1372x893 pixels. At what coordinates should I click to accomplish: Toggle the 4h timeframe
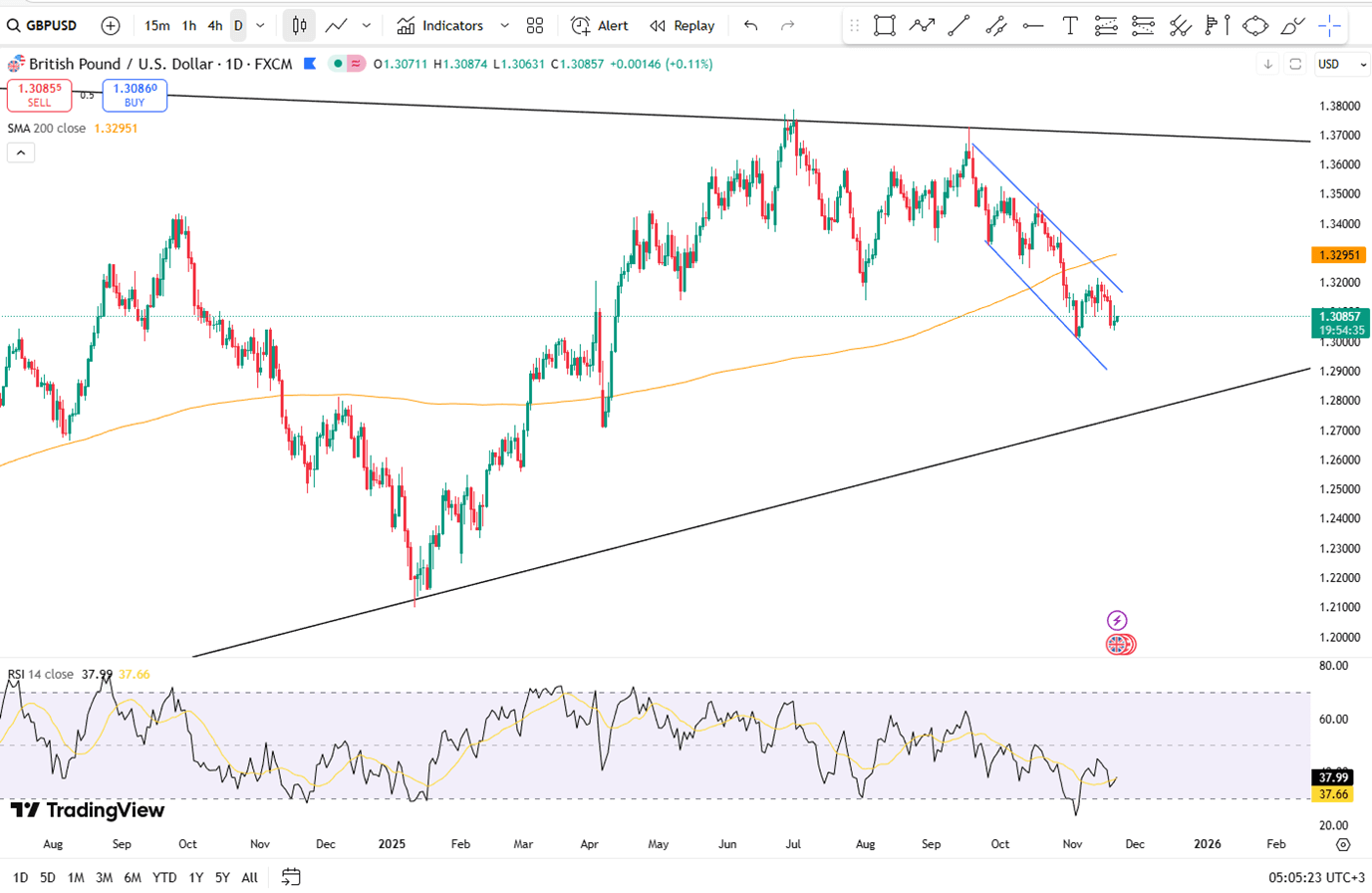(x=214, y=26)
